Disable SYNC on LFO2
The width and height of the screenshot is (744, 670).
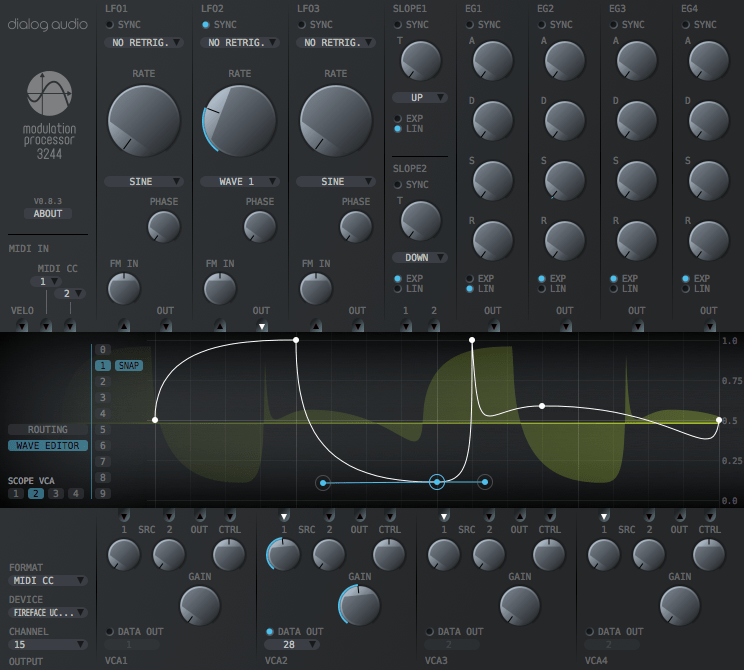(205, 25)
